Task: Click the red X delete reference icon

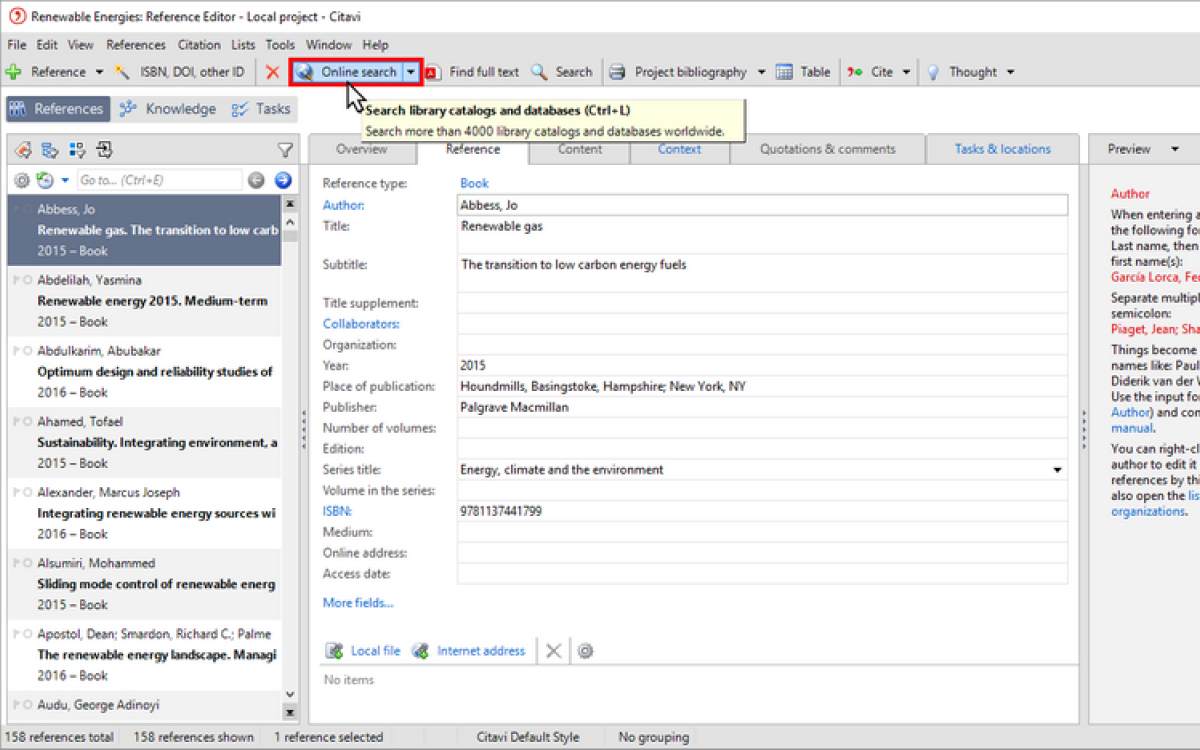Action: (272, 72)
